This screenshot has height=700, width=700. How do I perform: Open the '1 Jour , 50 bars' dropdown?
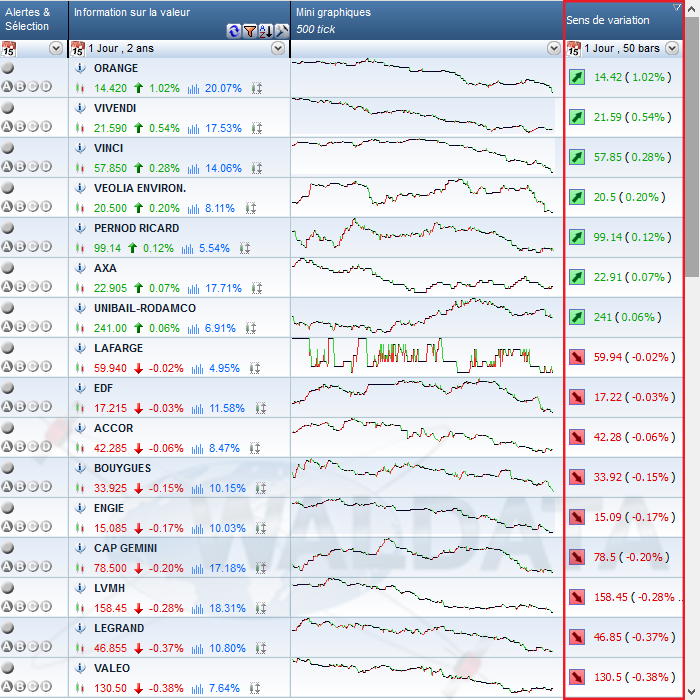coord(672,48)
